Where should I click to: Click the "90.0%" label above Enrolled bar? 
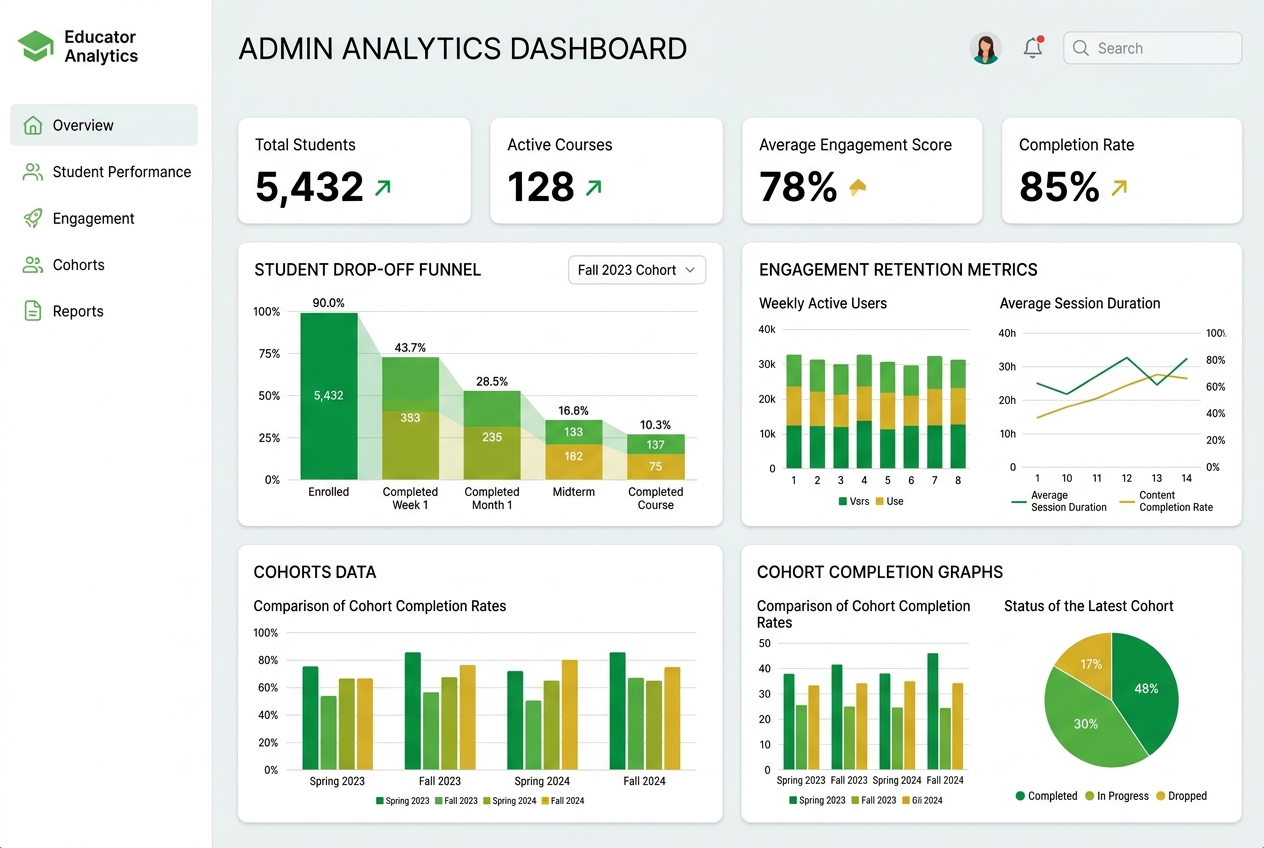click(328, 303)
